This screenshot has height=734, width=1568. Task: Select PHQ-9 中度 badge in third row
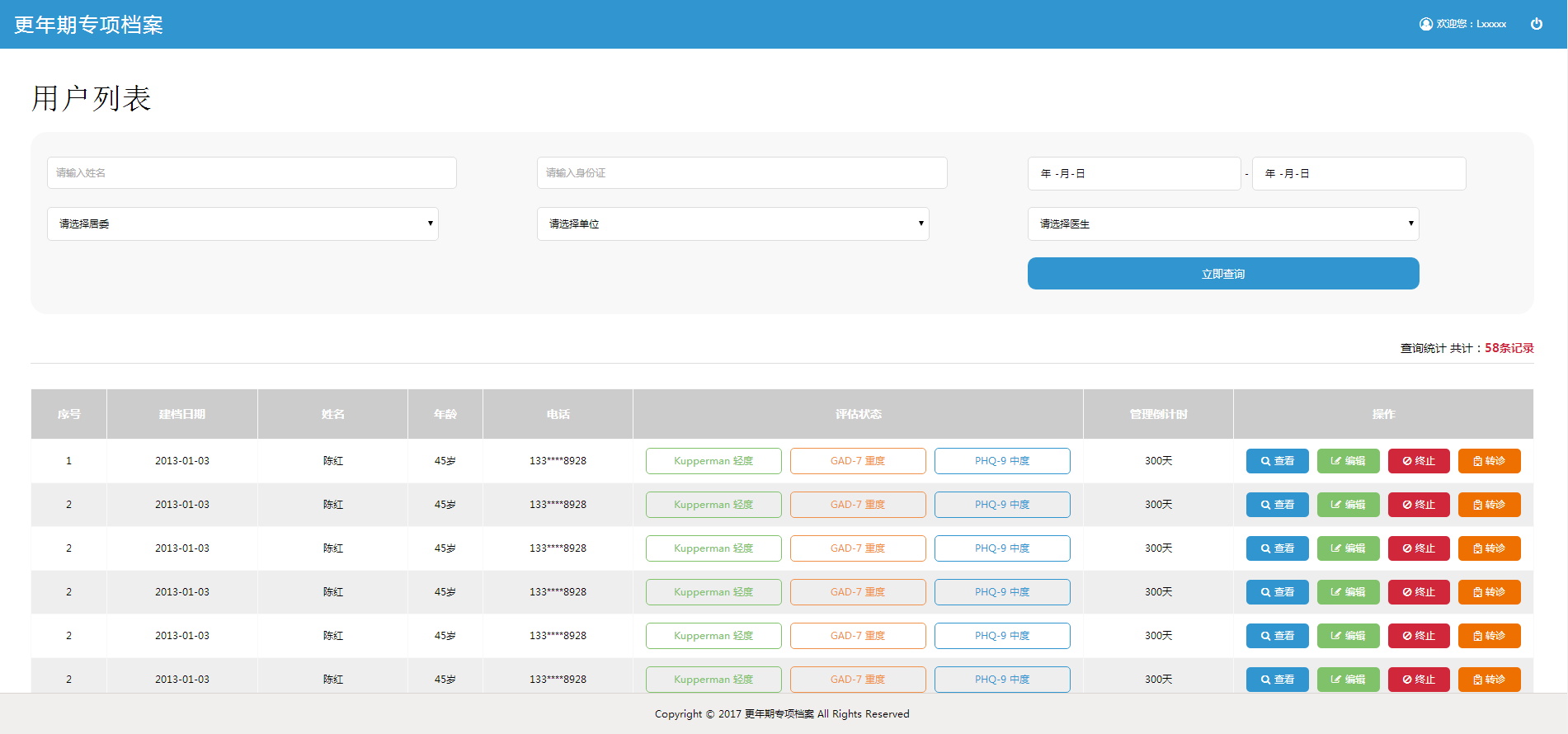1002,548
